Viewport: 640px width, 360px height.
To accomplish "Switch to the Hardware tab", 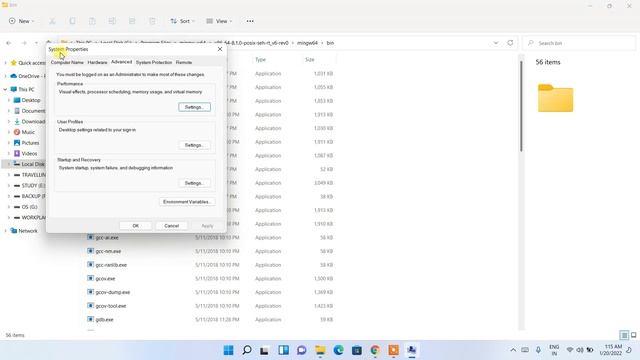I will tap(97, 62).
